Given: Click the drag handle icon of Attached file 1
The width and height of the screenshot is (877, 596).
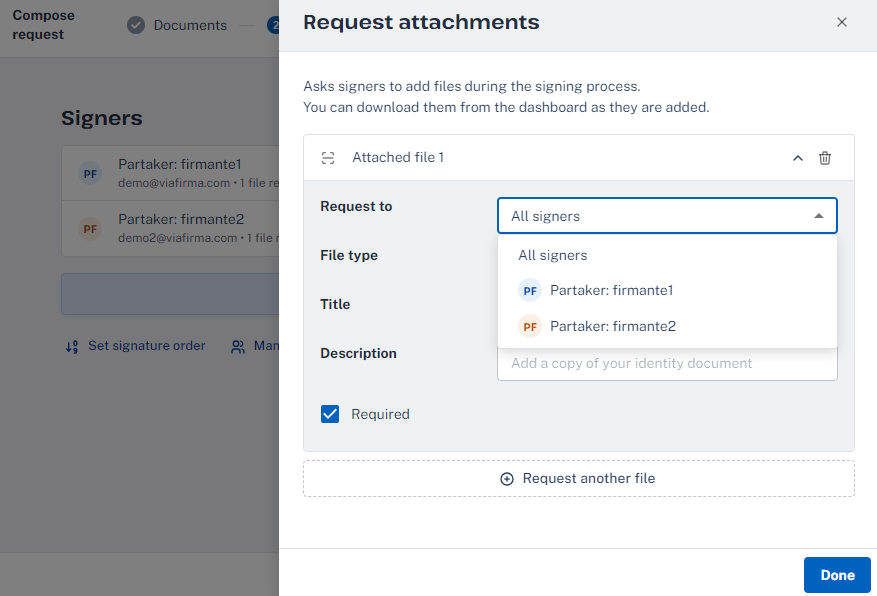Looking at the screenshot, I should click(x=328, y=158).
